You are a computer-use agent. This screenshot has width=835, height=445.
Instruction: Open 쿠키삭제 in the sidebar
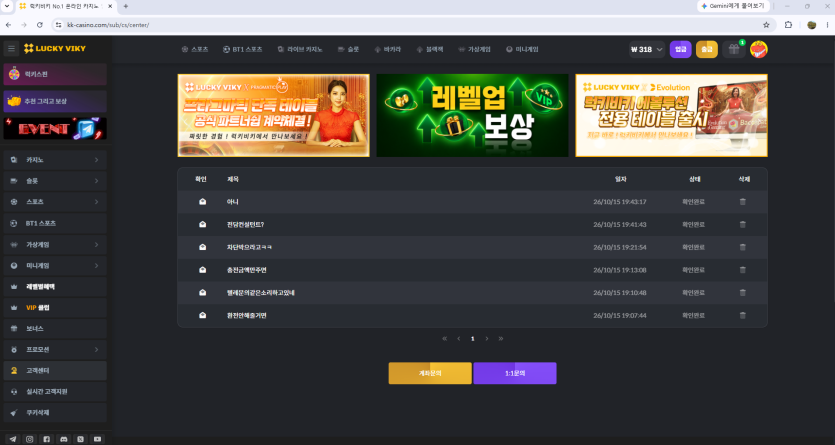[x=55, y=413]
